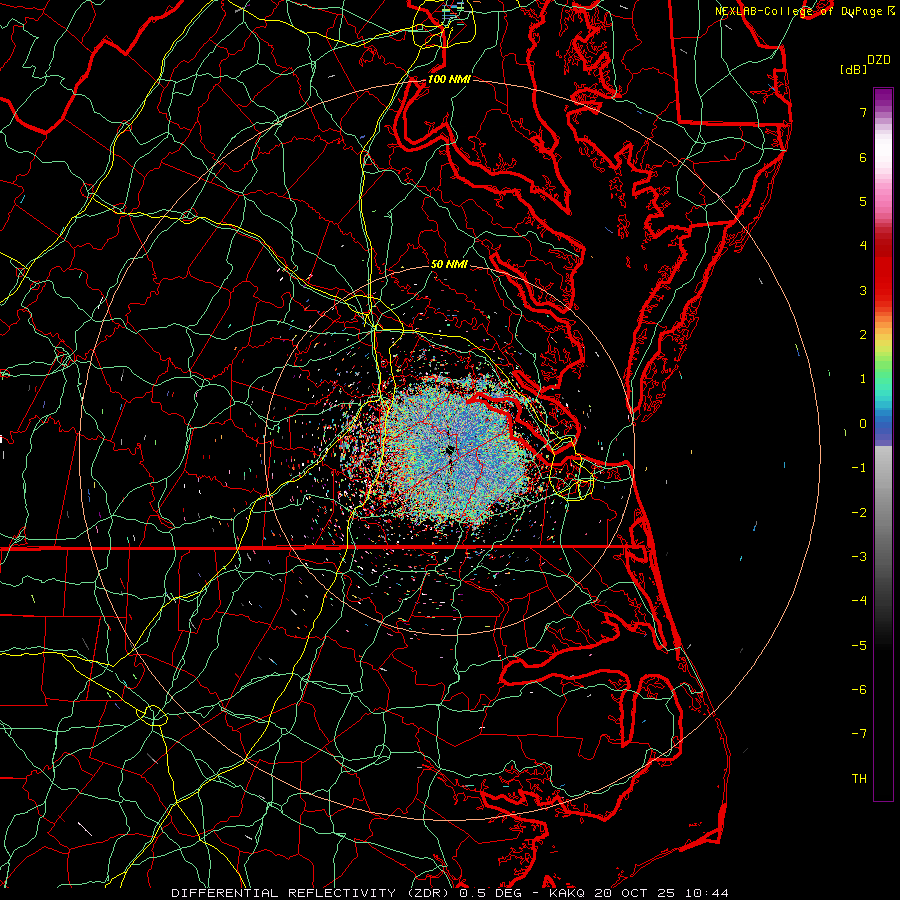Click the -5 value on color scale
The image size is (900, 900).
pyautogui.click(x=859, y=646)
